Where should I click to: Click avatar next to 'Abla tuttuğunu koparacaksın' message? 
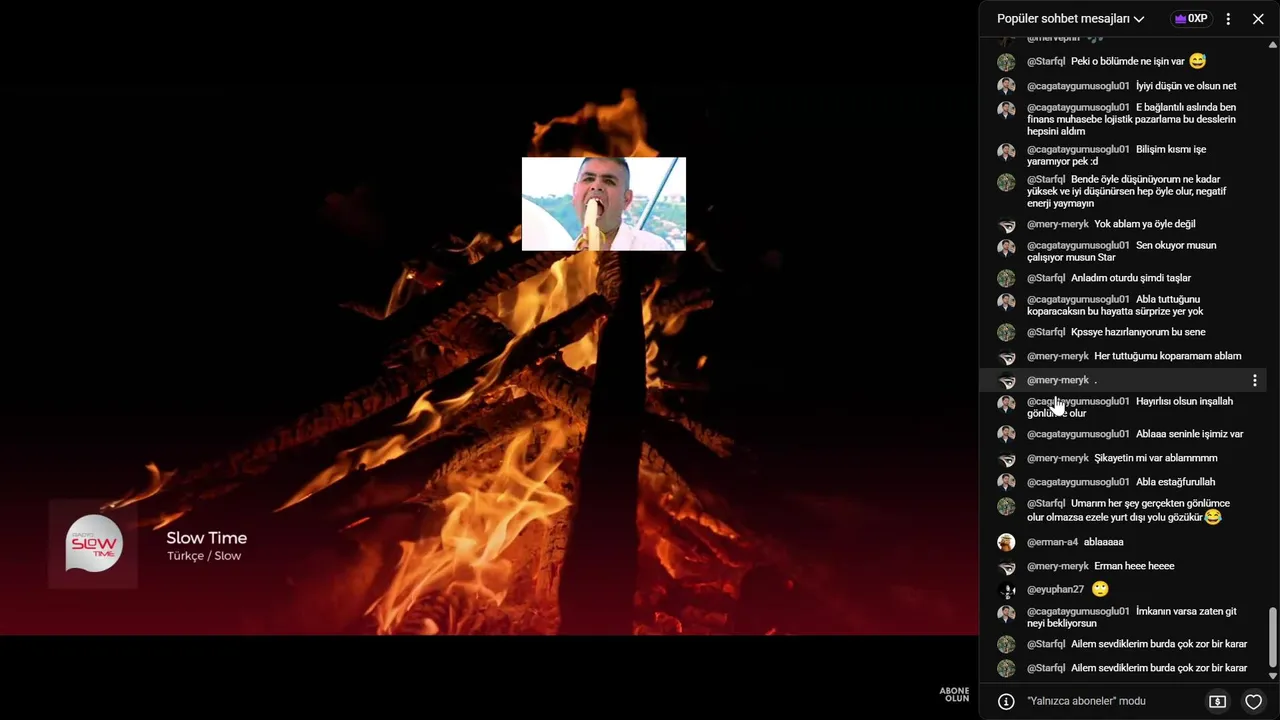click(x=1006, y=302)
